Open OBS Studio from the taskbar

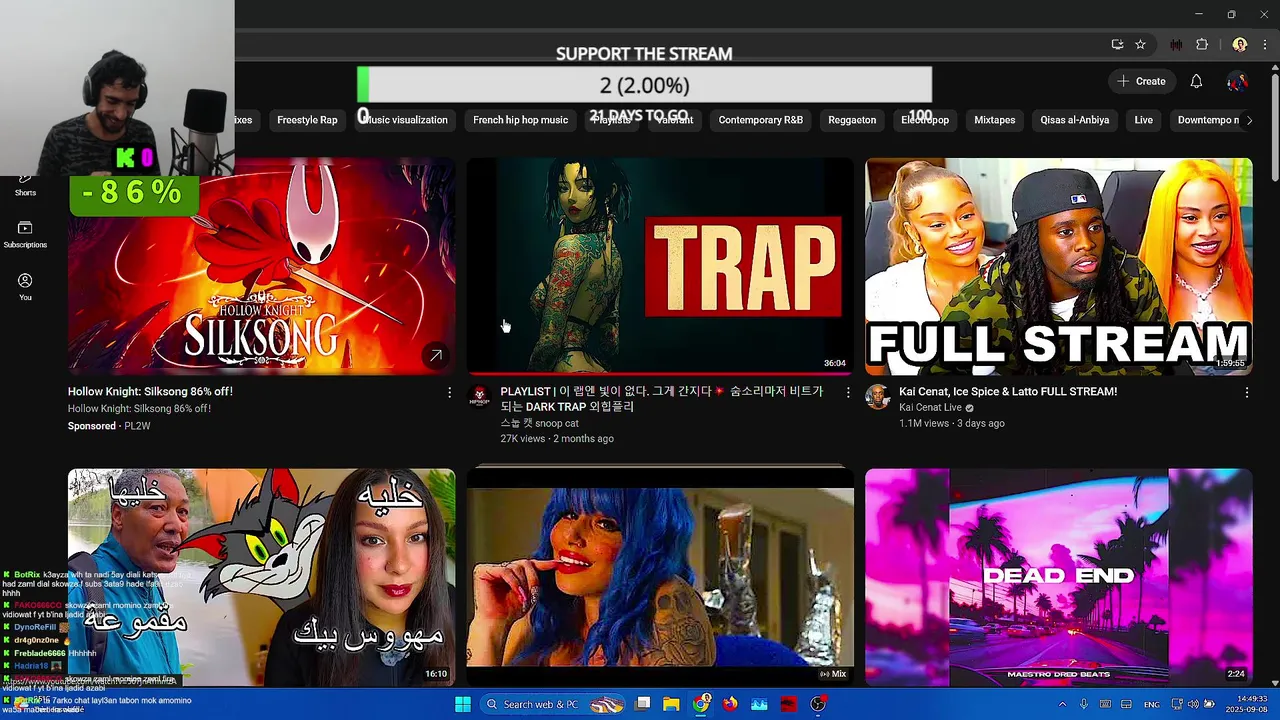click(818, 704)
